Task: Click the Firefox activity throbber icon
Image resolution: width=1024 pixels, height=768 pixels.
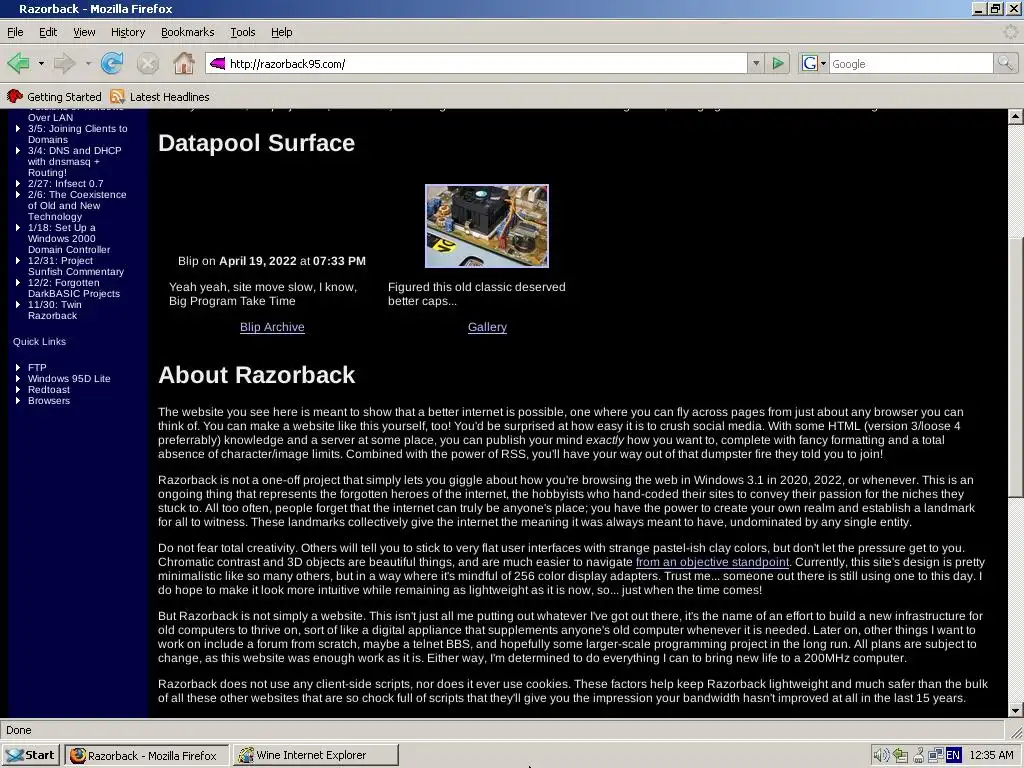Action: (x=1010, y=31)
